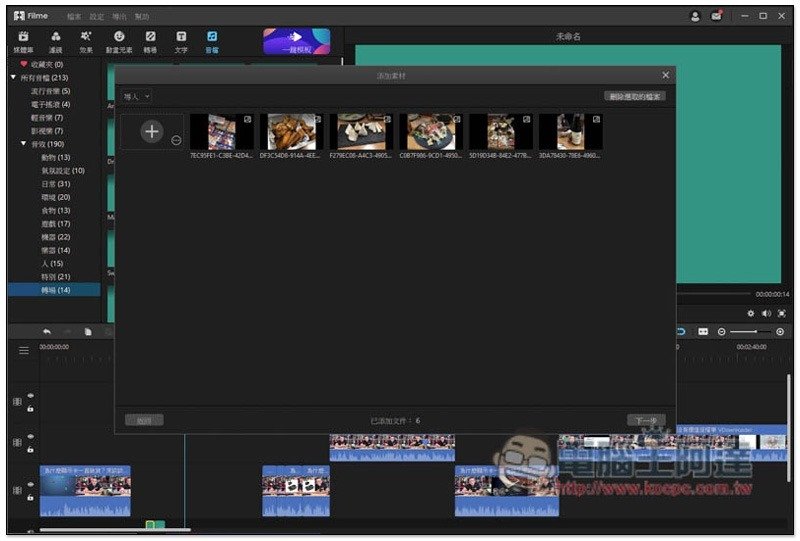Toggle fullscreen preview icon
The image size is (800, 541).
(x=781, y=313)
